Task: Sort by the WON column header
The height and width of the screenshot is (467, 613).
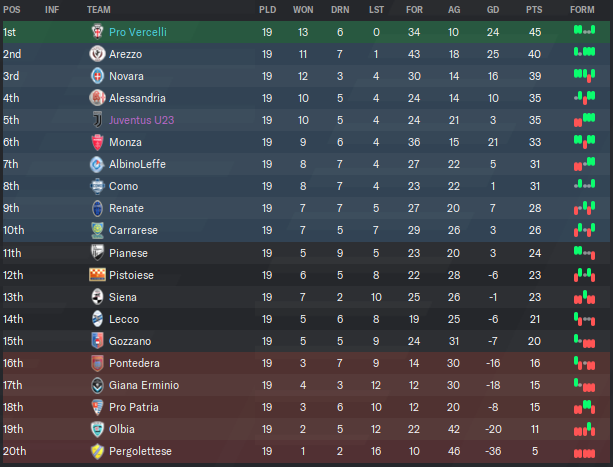Action: 303,10
